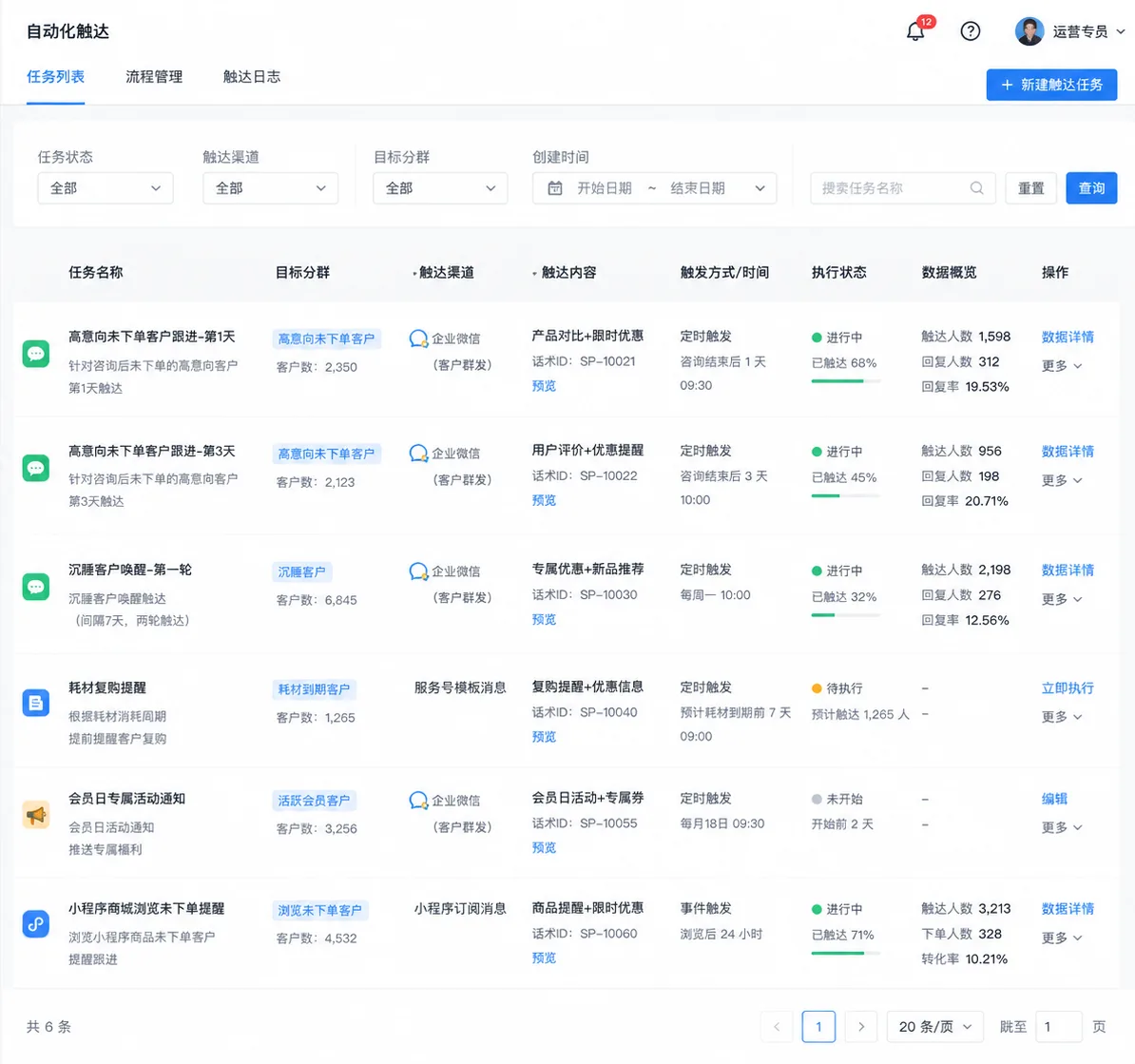
Task: Switch to the 任务列表 tab
Action: tap(56, 77)
